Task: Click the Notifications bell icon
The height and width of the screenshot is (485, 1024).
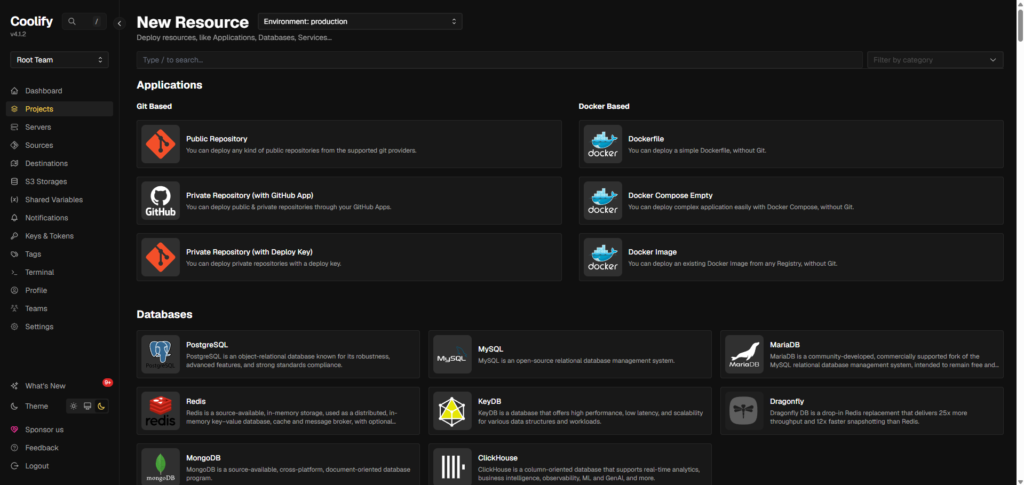Action: (x=14, y=217)
